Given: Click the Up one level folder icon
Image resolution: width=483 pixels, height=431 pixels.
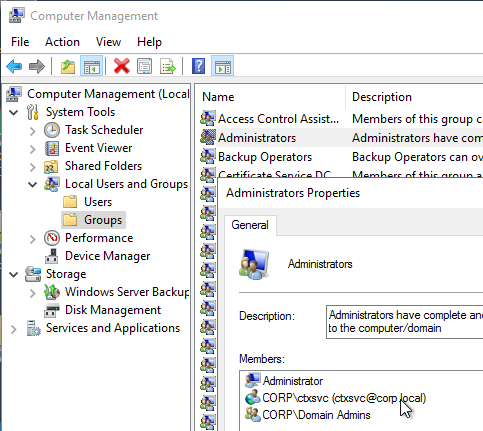Looking at the screenshot, I should [x=68, y=66].
